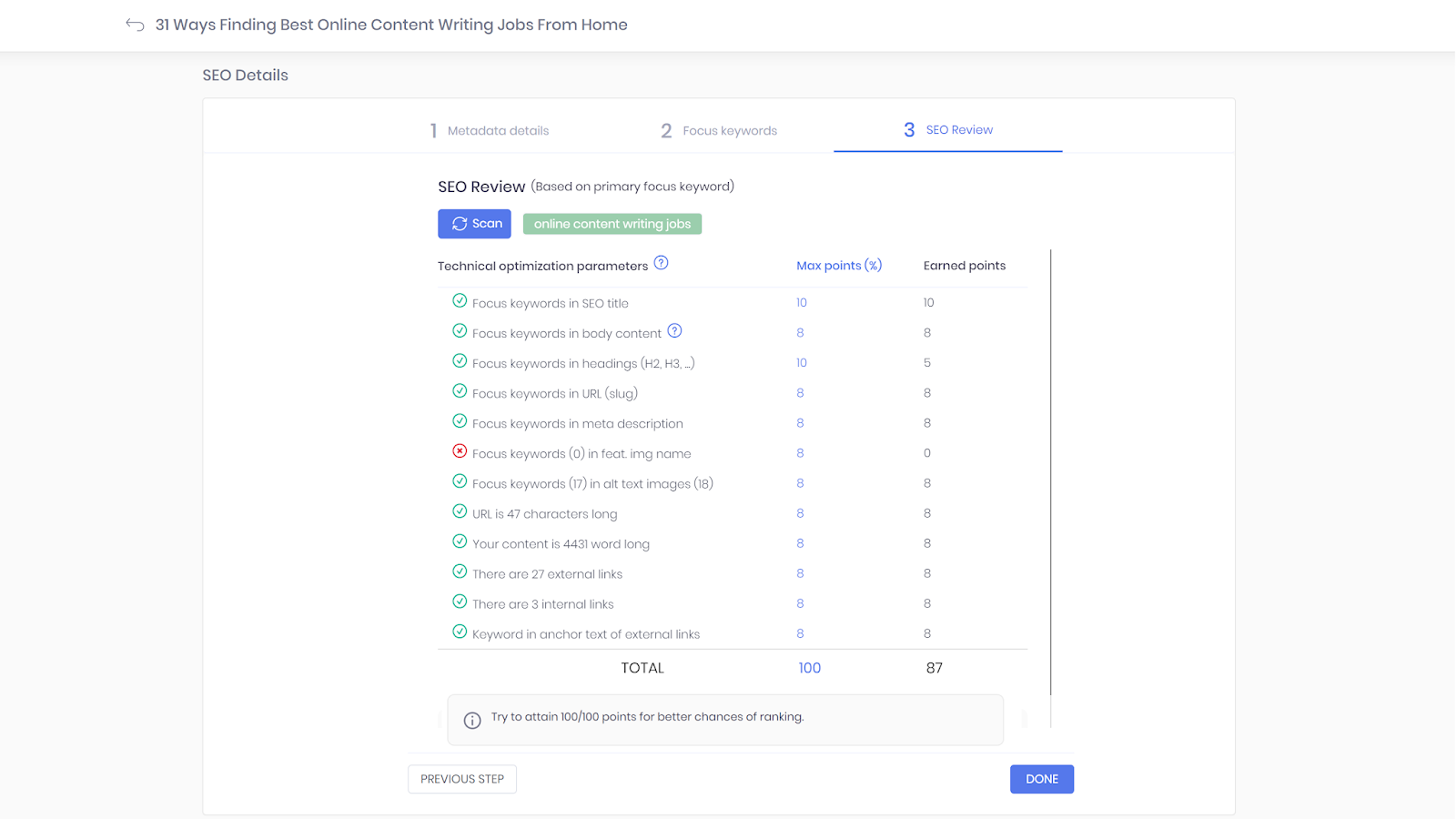The image size is (1456, 819).
Task: Click the green check for SEO title row
Action: coord(460,301)
